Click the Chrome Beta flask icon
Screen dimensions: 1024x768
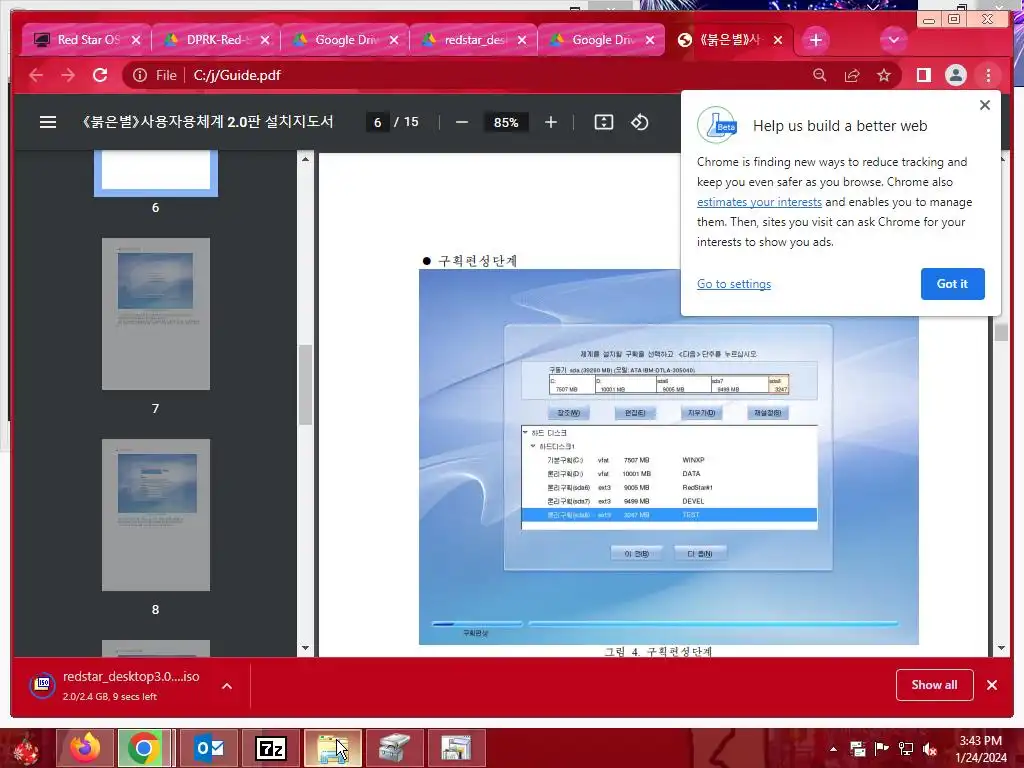click(717, 125)
